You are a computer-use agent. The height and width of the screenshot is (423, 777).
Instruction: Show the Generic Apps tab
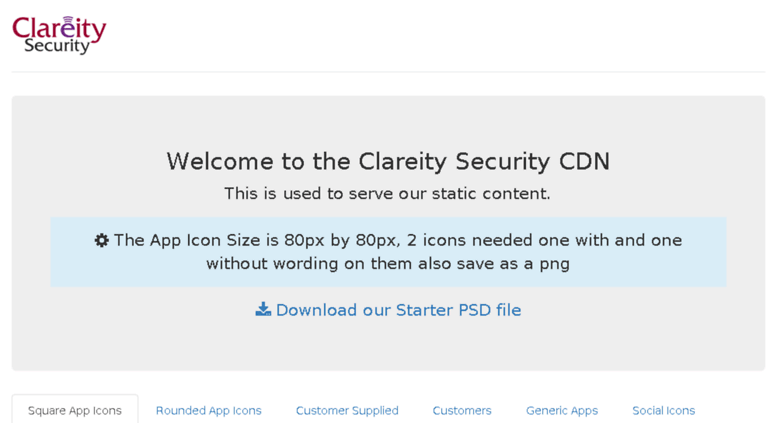click(562, 410)
